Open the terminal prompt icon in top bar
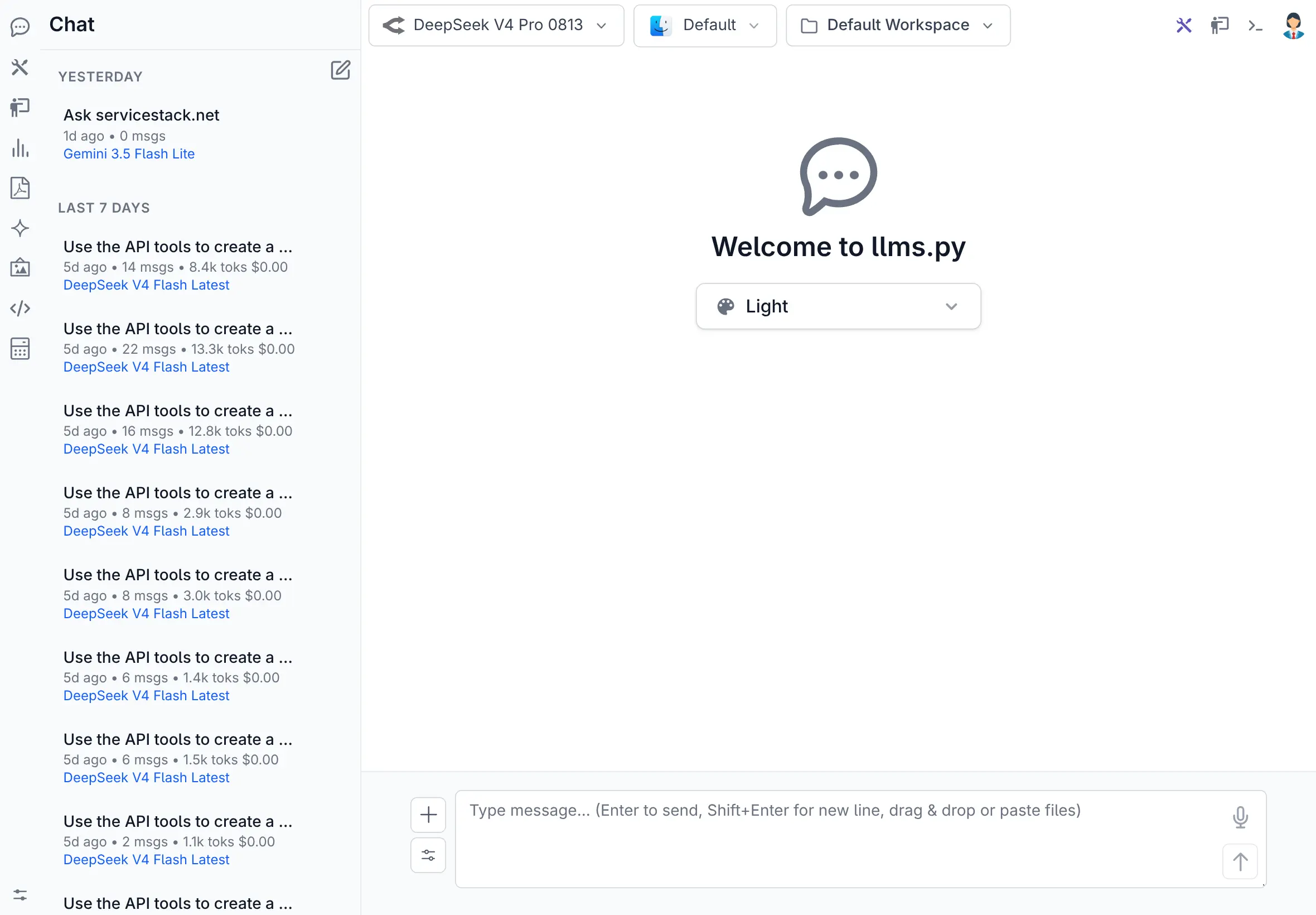 click(1255, 25)
